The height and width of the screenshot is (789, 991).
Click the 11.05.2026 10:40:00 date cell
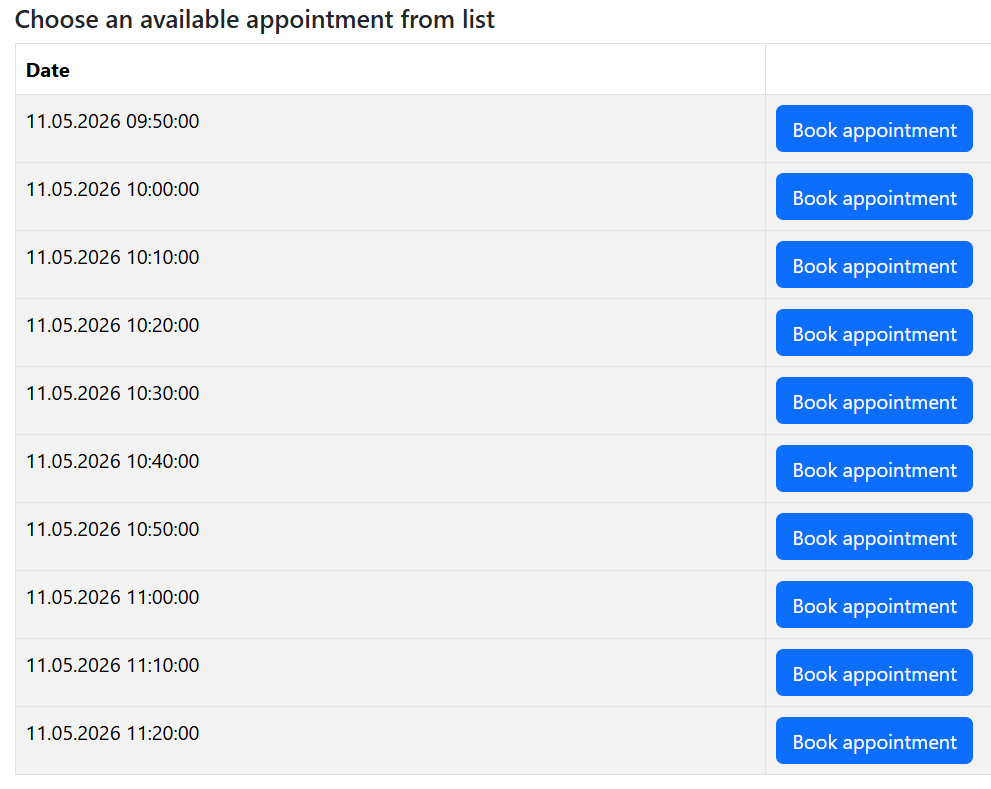(113, 462)
